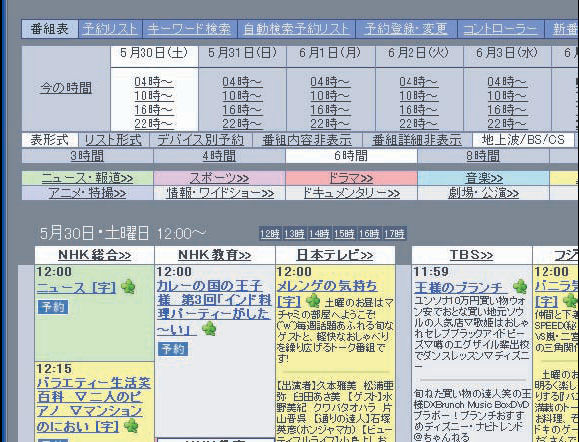The width and height of the screenshot is (579, 442).
Task: Click 予約 button under ニュース at 12:00
Action: 53,307
